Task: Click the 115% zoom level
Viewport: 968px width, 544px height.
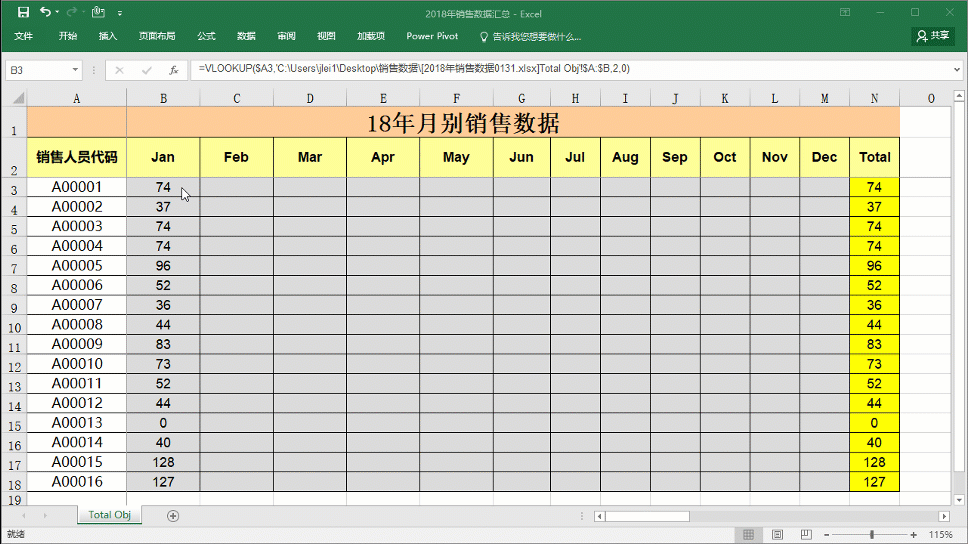Action: (940, 535)
